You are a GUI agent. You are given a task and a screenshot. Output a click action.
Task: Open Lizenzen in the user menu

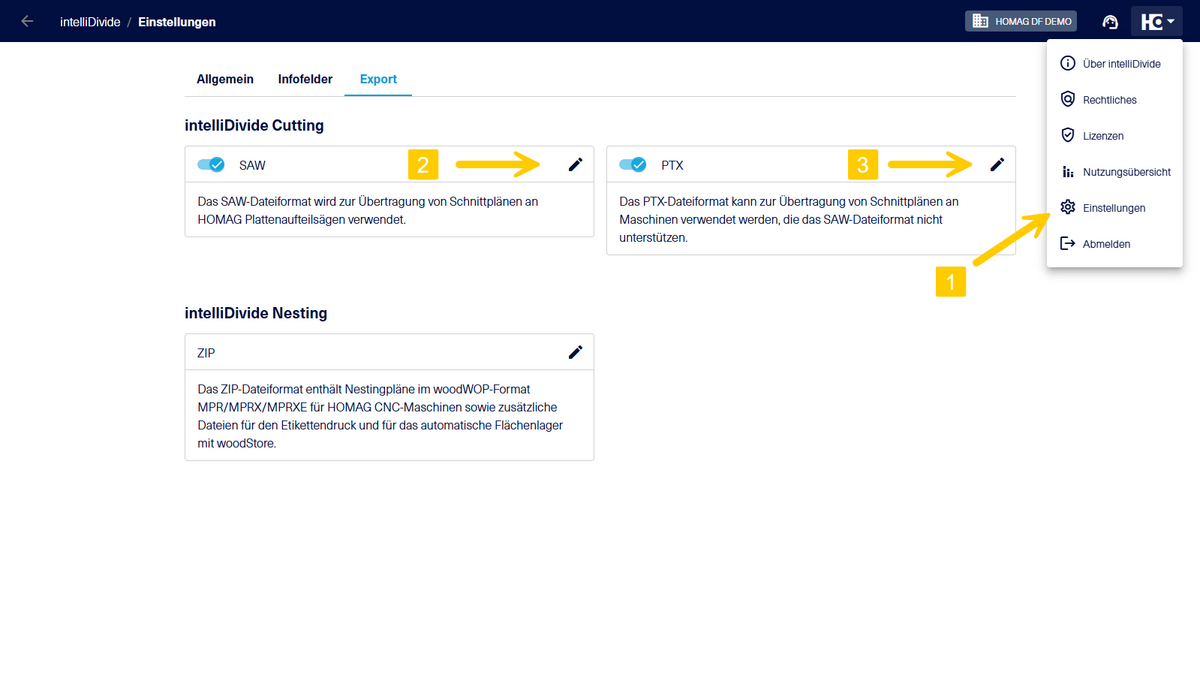[x=1103, y=136]
